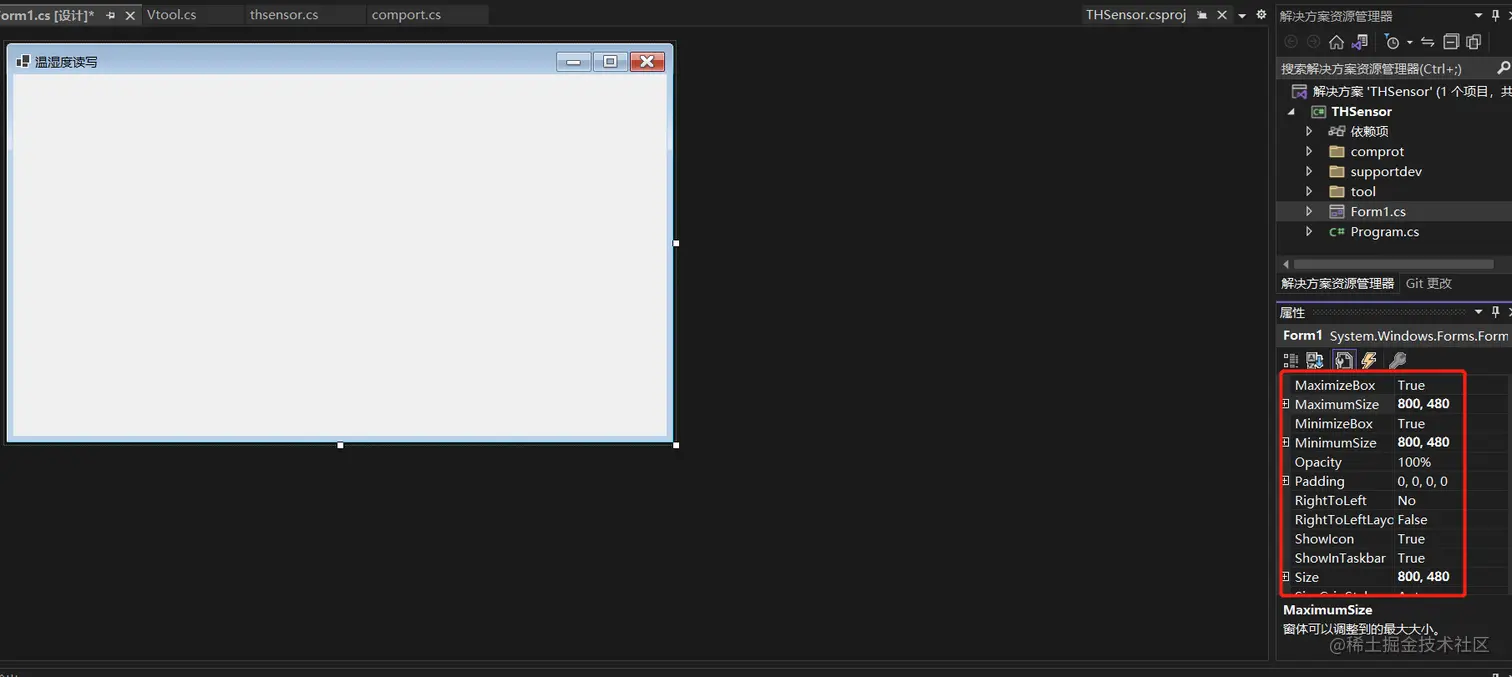Screen dimensions: 1512x677
Task: Open Properties panel window options dropdown
Action: [1478, 312]
